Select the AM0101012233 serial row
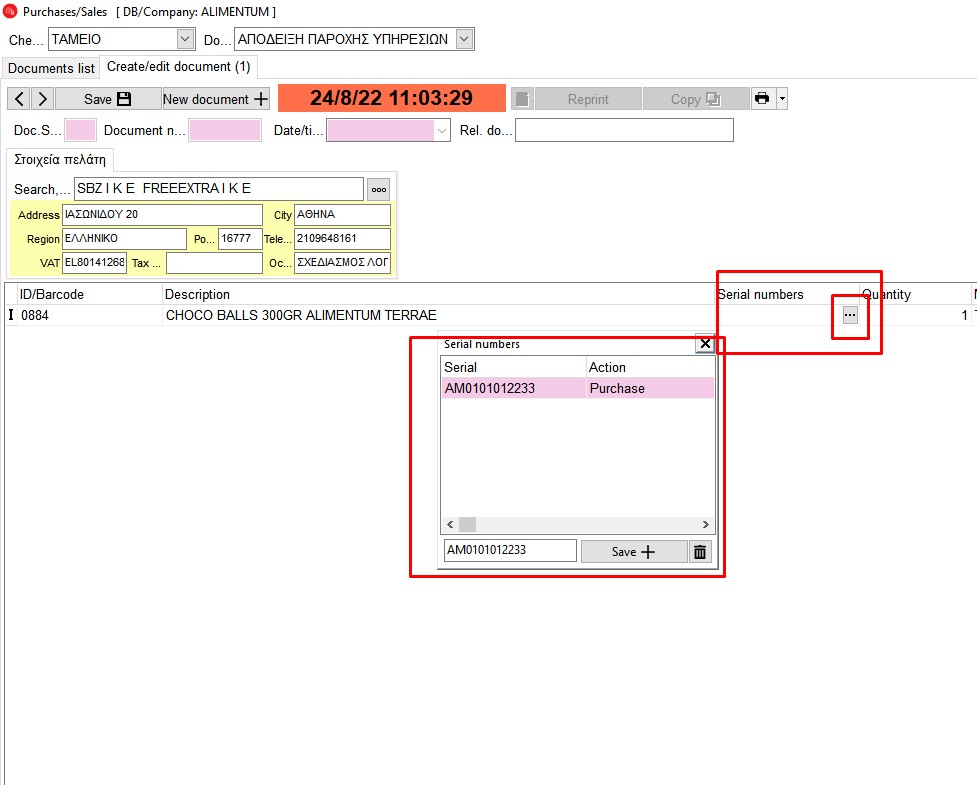 point(578,388)
